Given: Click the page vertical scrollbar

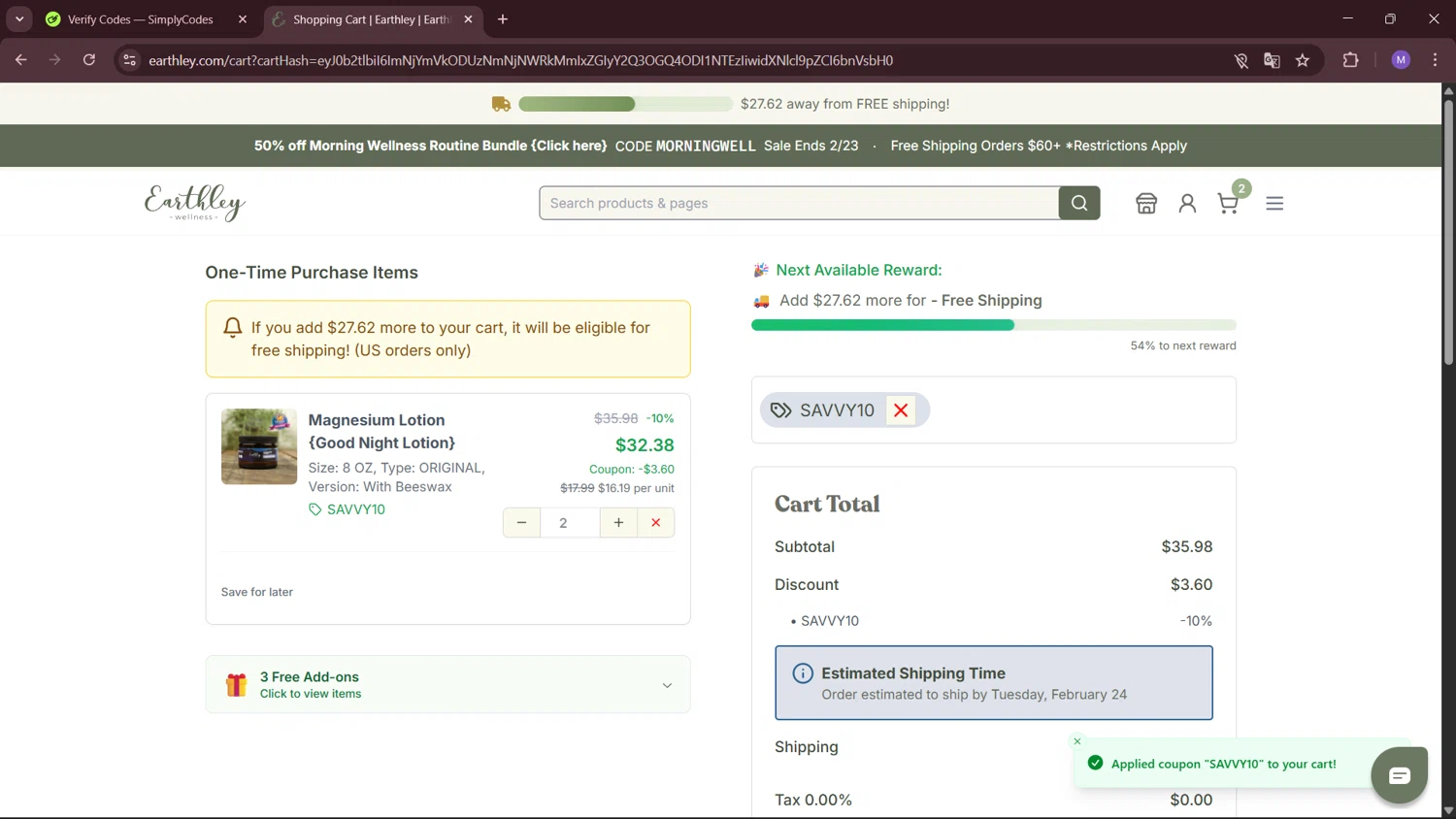Looking at the screenshot, I should (x=1448, y=233).
